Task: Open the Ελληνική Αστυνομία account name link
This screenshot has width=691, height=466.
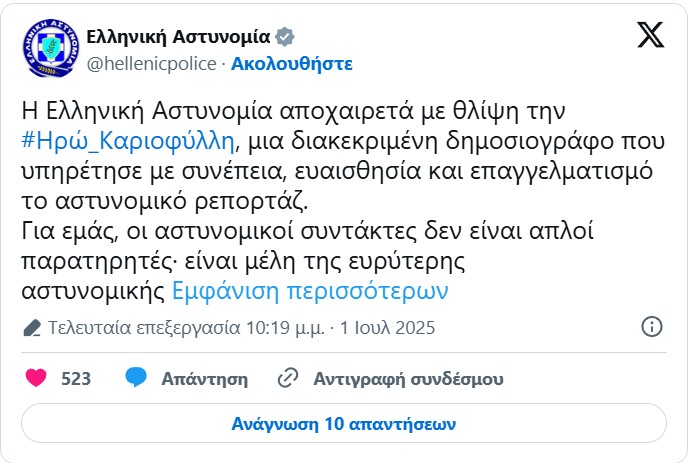Action: pos(178,37)
